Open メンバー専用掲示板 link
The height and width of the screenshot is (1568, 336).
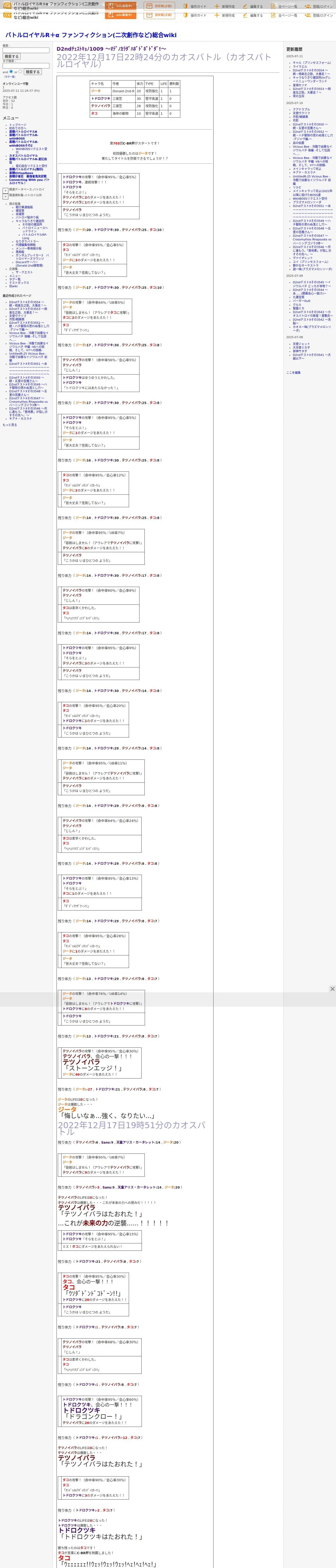point(29,248)
